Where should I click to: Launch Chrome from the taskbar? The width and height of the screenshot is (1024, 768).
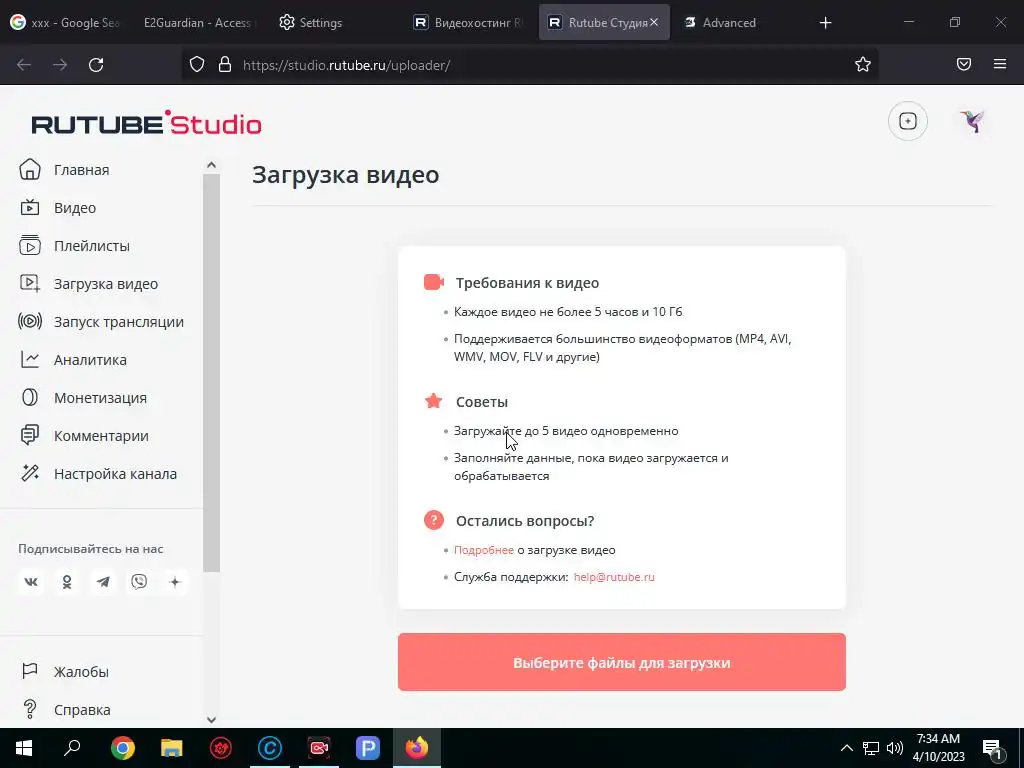[x=123, y=748]
